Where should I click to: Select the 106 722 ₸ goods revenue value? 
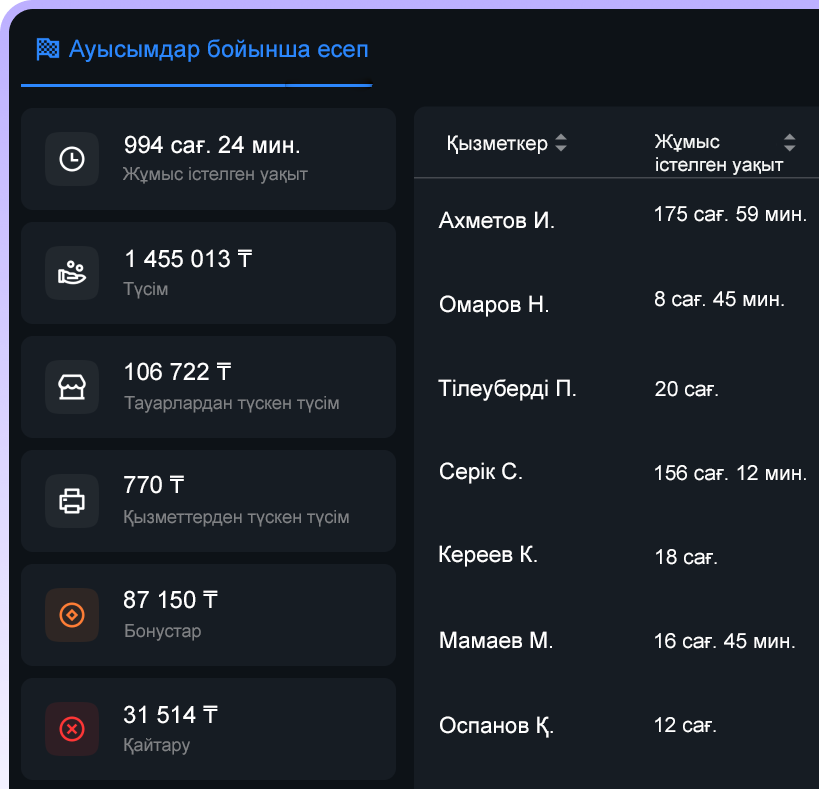pos(178,372)
